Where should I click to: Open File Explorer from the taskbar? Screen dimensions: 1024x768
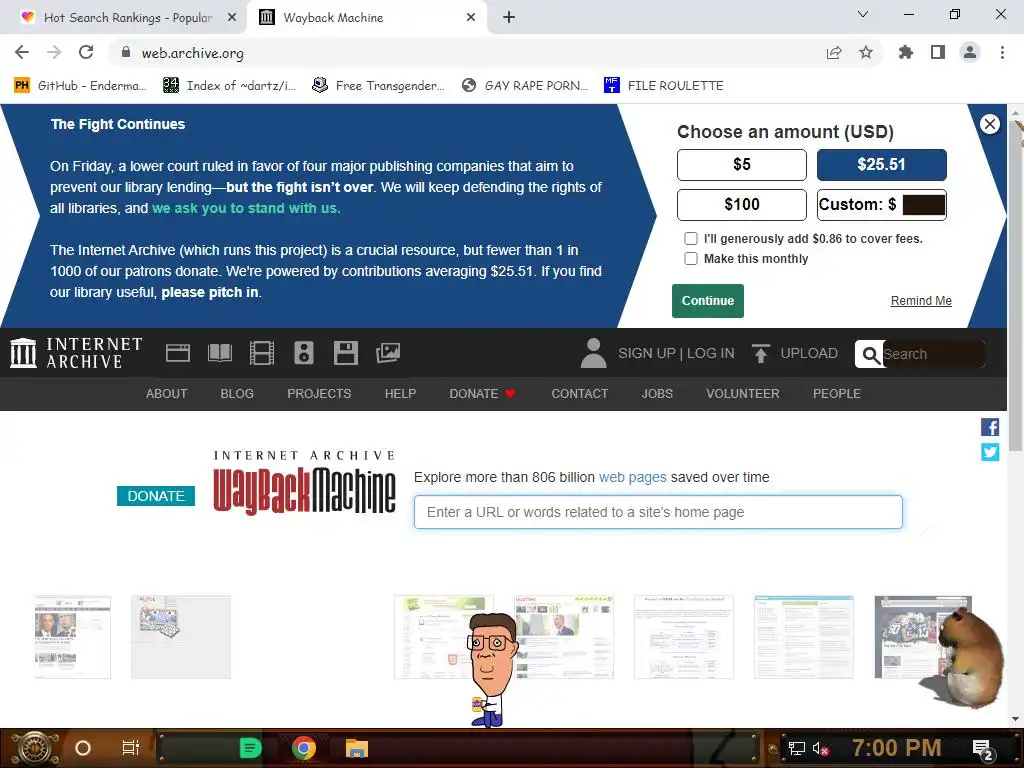click(x=357, y=748)
